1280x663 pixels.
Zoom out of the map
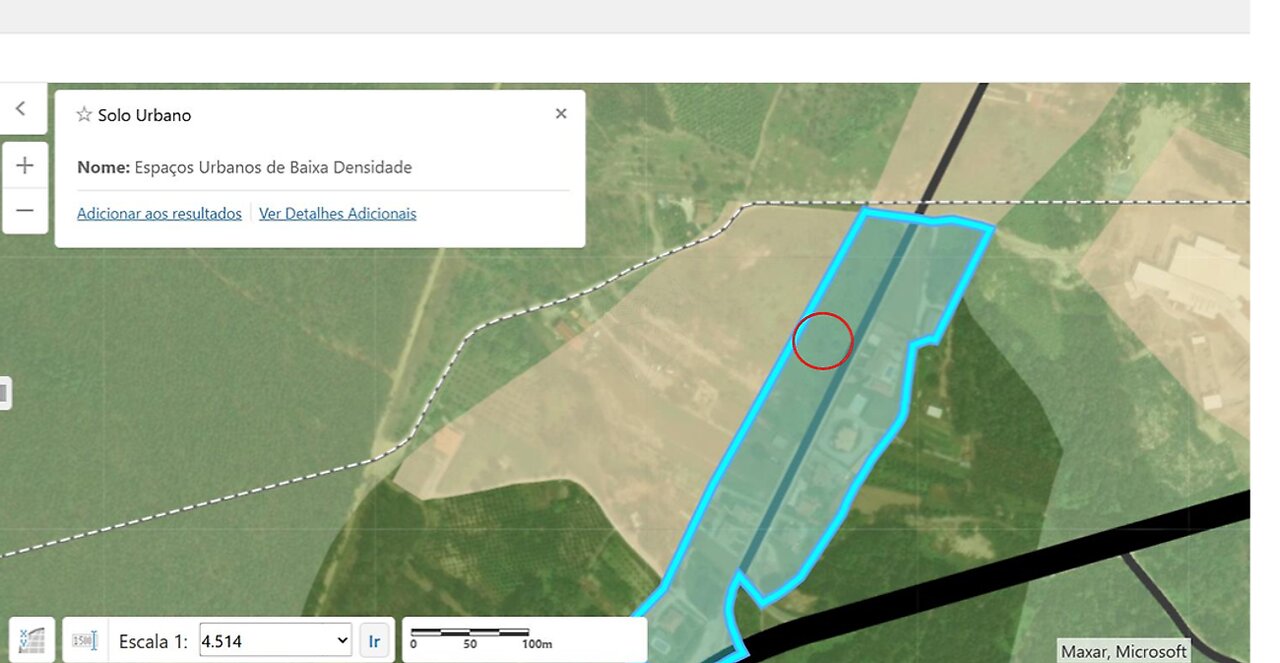[24, 210]
